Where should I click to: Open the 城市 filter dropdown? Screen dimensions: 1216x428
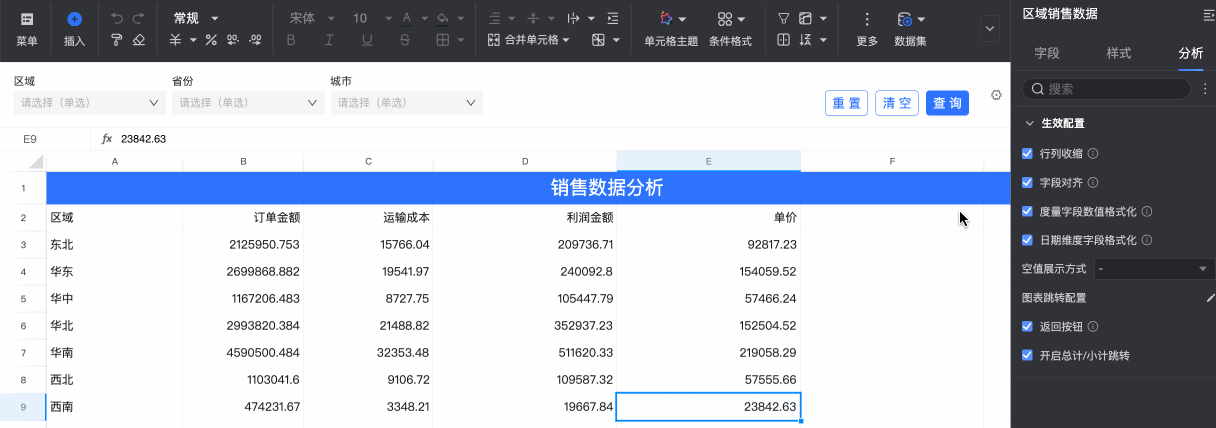tap(406, 102)
